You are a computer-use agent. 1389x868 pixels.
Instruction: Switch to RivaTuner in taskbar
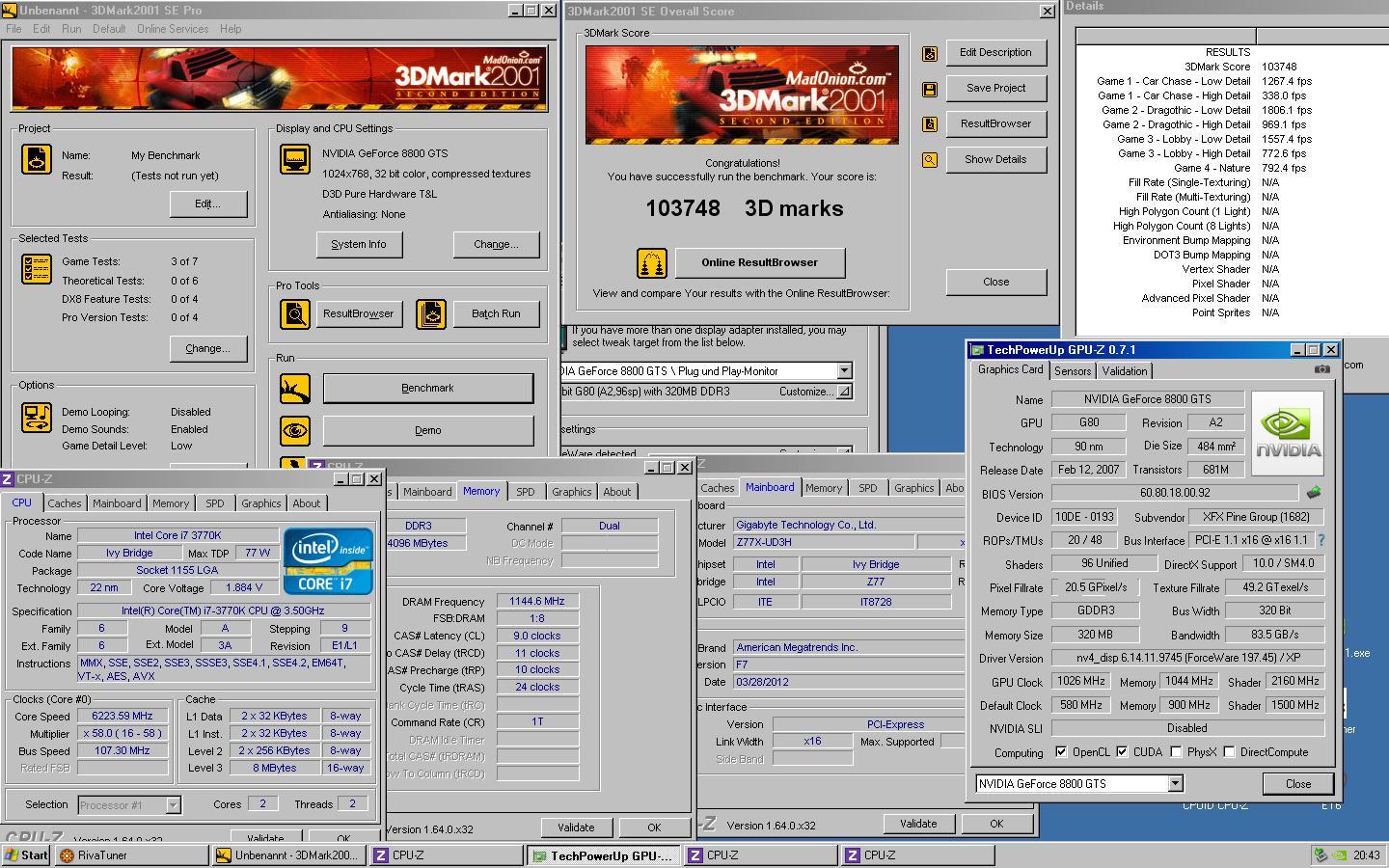point(131,854)
